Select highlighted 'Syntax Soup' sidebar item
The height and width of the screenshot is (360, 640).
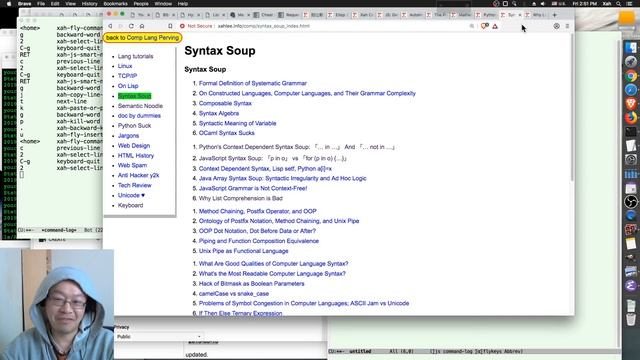click(x=134, y=96)
